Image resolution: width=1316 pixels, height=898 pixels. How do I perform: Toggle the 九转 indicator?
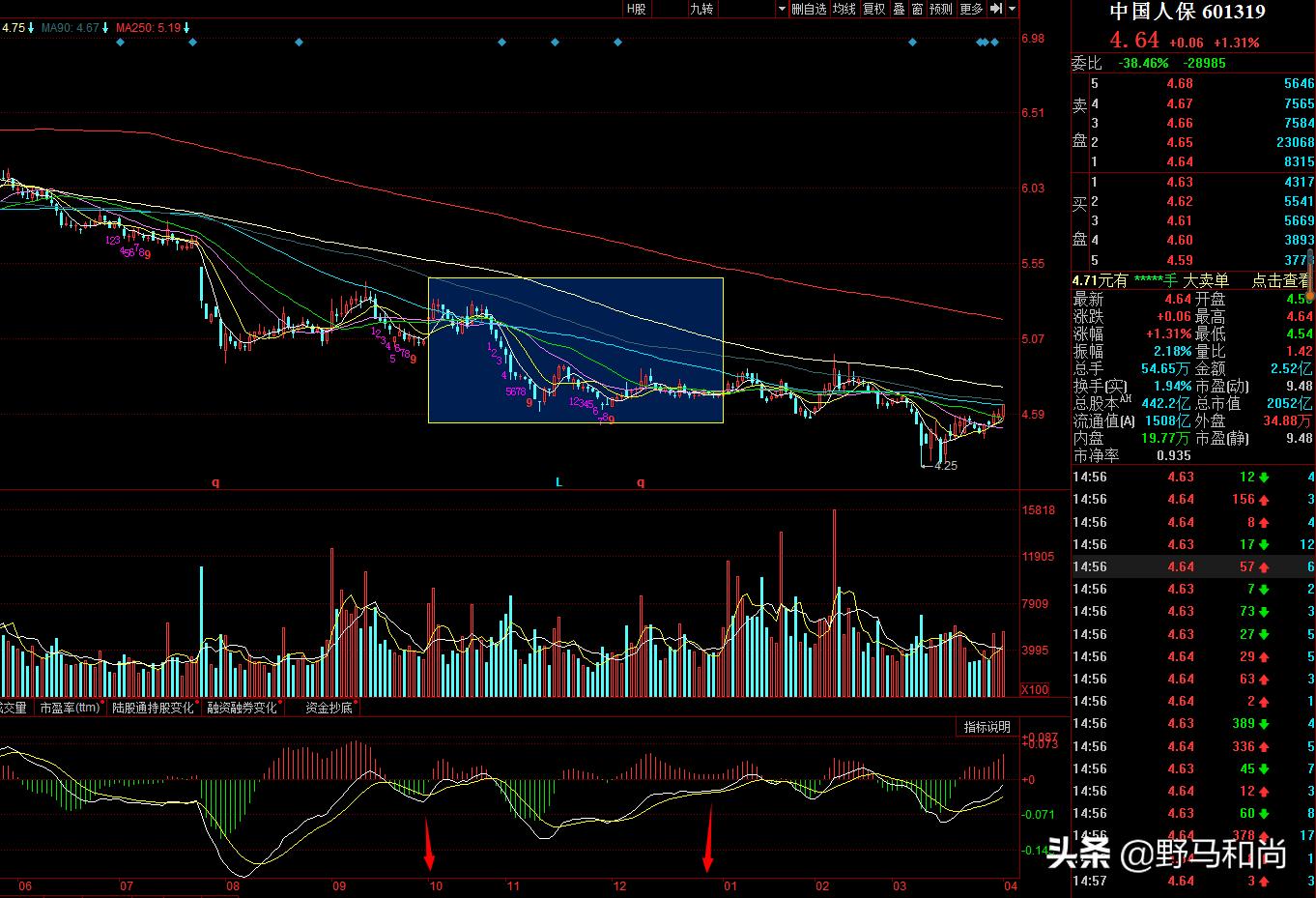(x=701, y=9)
